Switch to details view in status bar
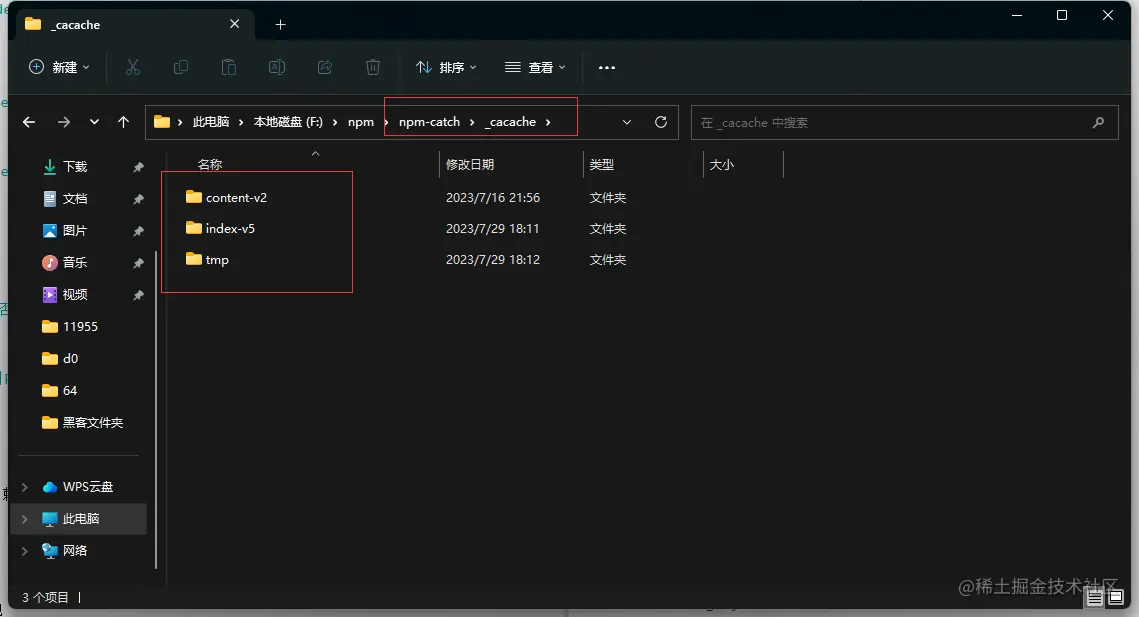The height and width of the screenshot is (617, 1139). click(x=1095, y=597)
